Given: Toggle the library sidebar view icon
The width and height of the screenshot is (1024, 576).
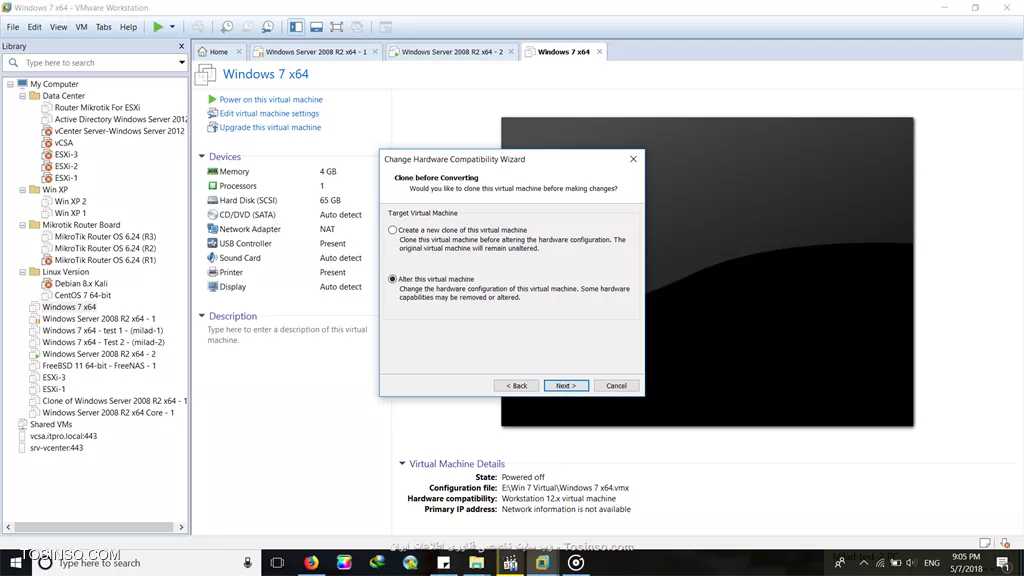Looking at the screenshot, I should (x=296, y=27).
